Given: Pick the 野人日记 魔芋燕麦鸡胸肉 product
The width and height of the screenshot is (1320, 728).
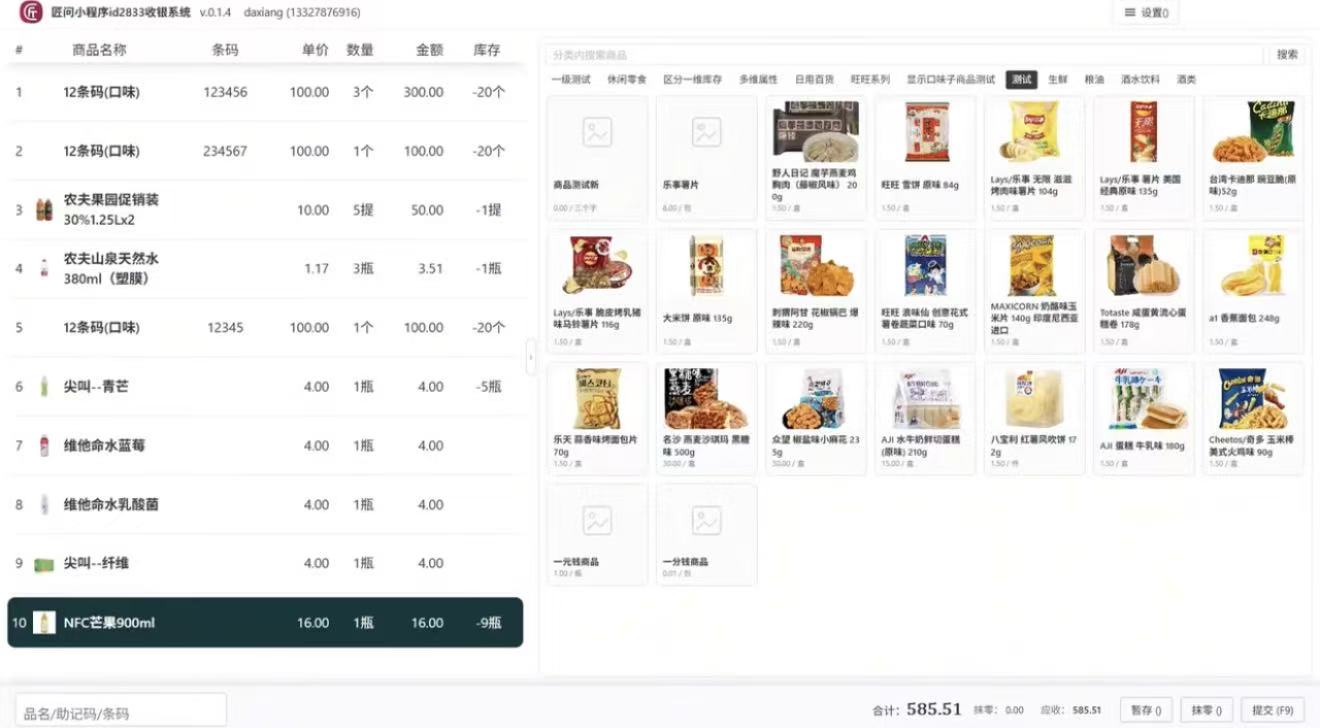Looking at the screenshot, I should click(x=815, y=158).
